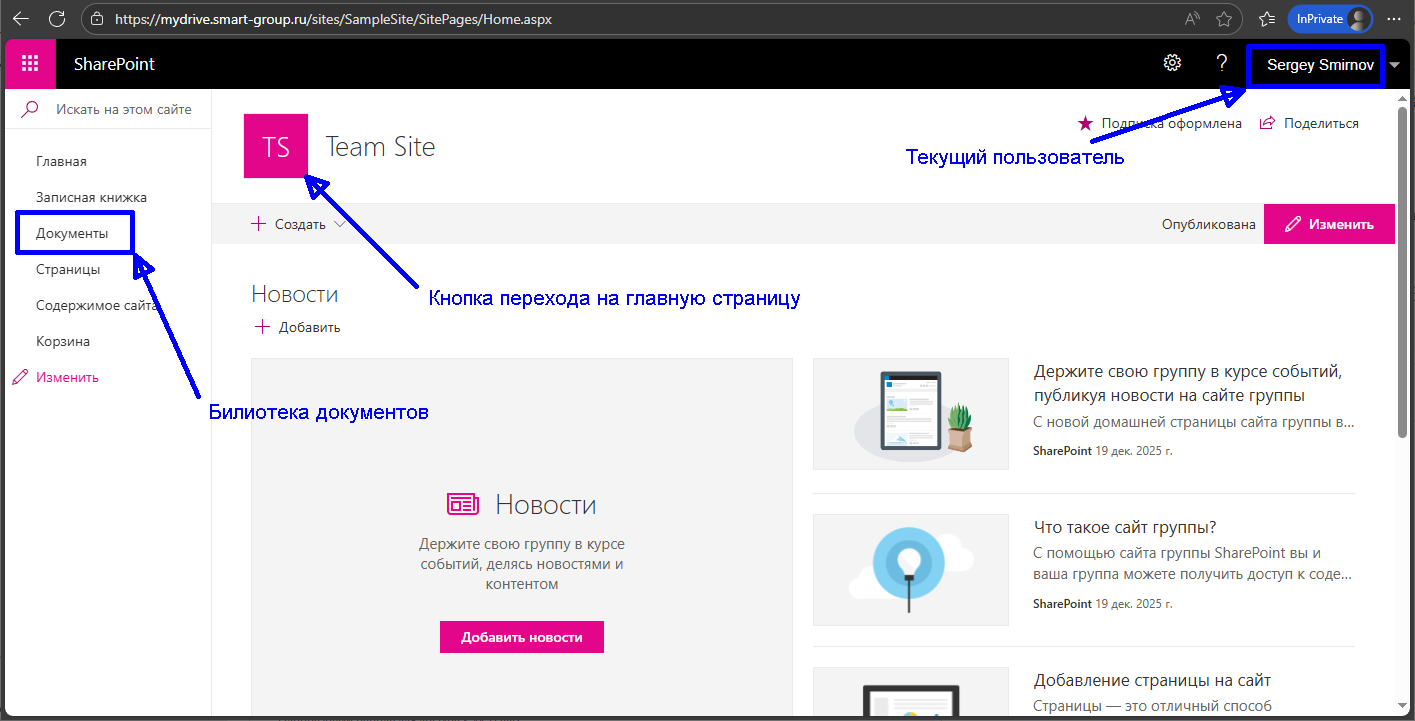Open the browser three-dots menu
Screen dimensions: 1415x721
(1394, 19)
